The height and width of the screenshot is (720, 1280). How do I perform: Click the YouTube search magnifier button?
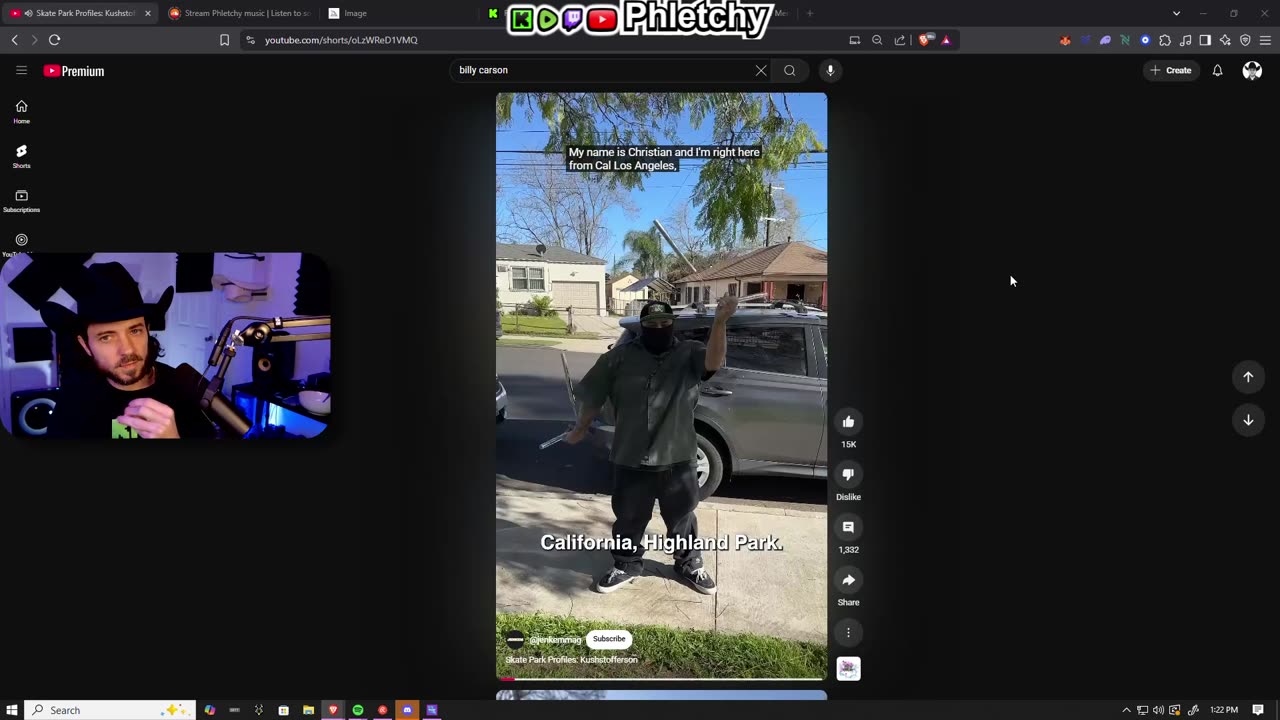tap(790, 70)
